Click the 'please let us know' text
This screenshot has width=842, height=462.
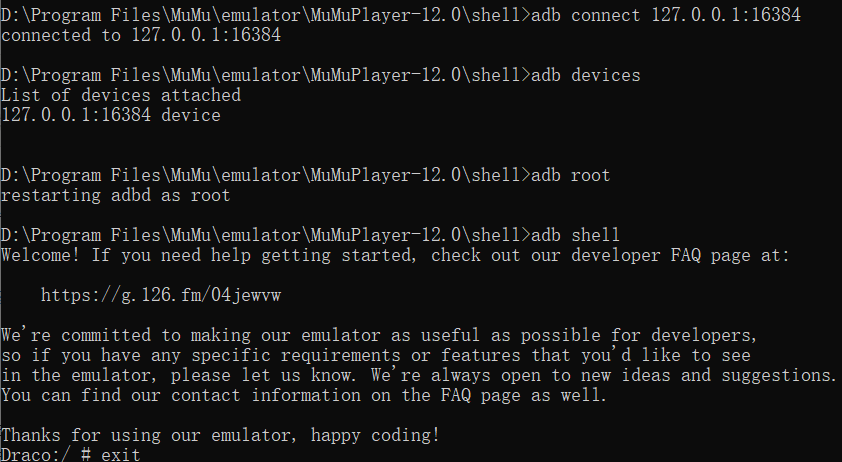coord(263,375)
